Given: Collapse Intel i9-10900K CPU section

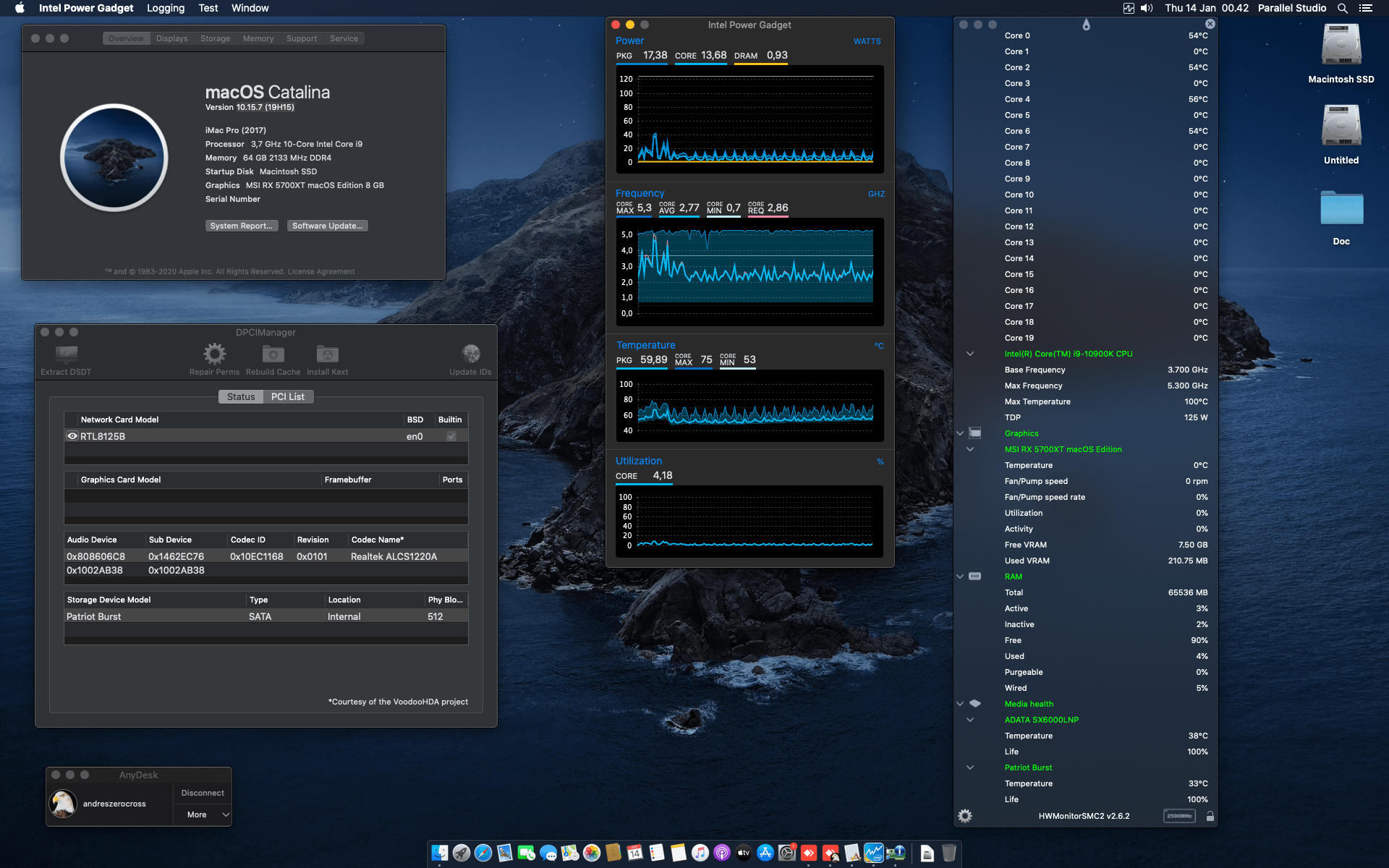Looking at the screenshot, I should 970,354.
